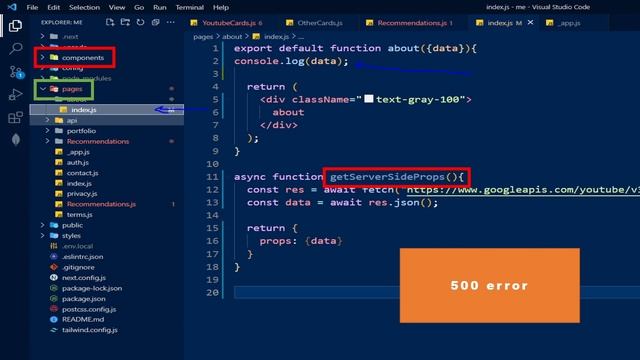Viewport: 640px width, 360px height.
Task: Open the Edit menu
Action: coord(53,7)
